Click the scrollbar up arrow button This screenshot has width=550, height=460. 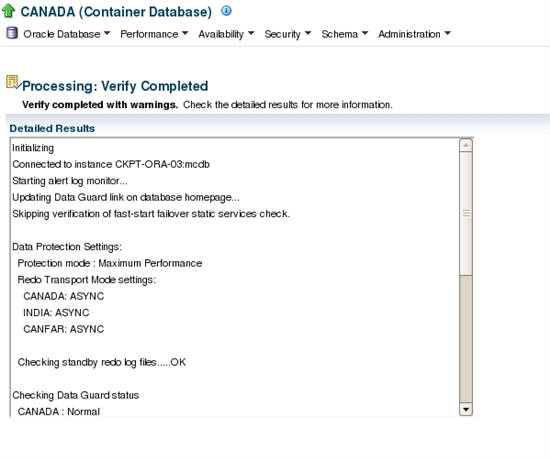pyautogui.click(x=466, y=145)
